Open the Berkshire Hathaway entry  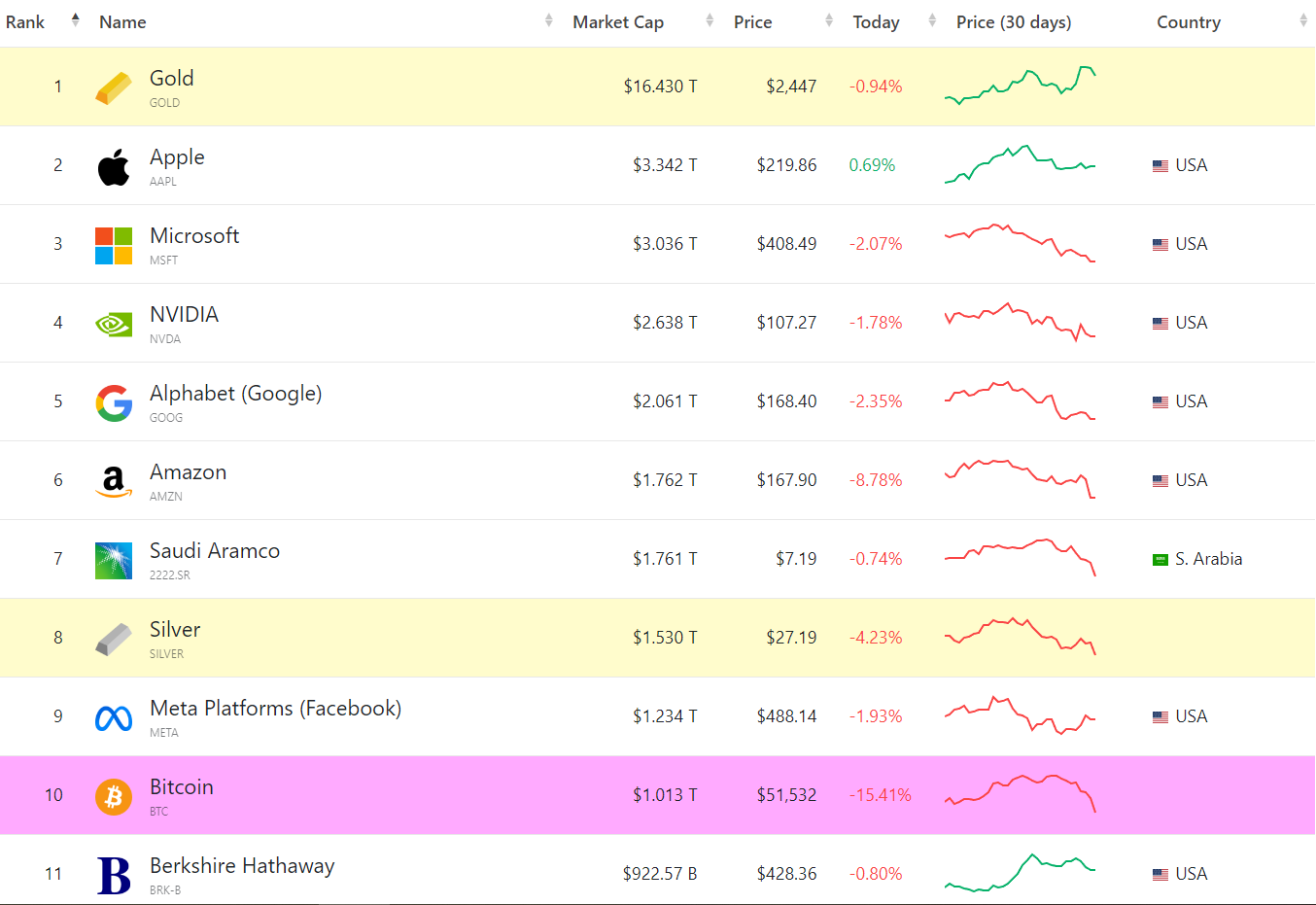241,864
